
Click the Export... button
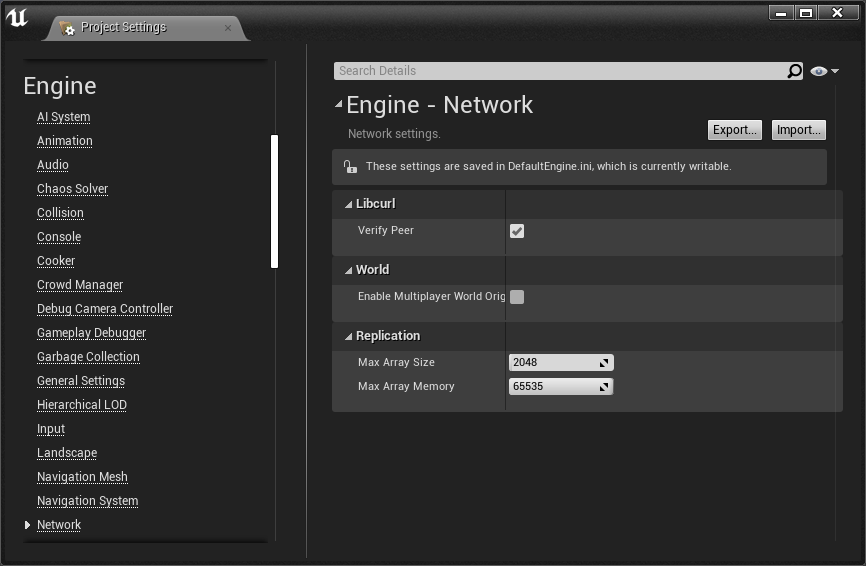coord(735,130)
